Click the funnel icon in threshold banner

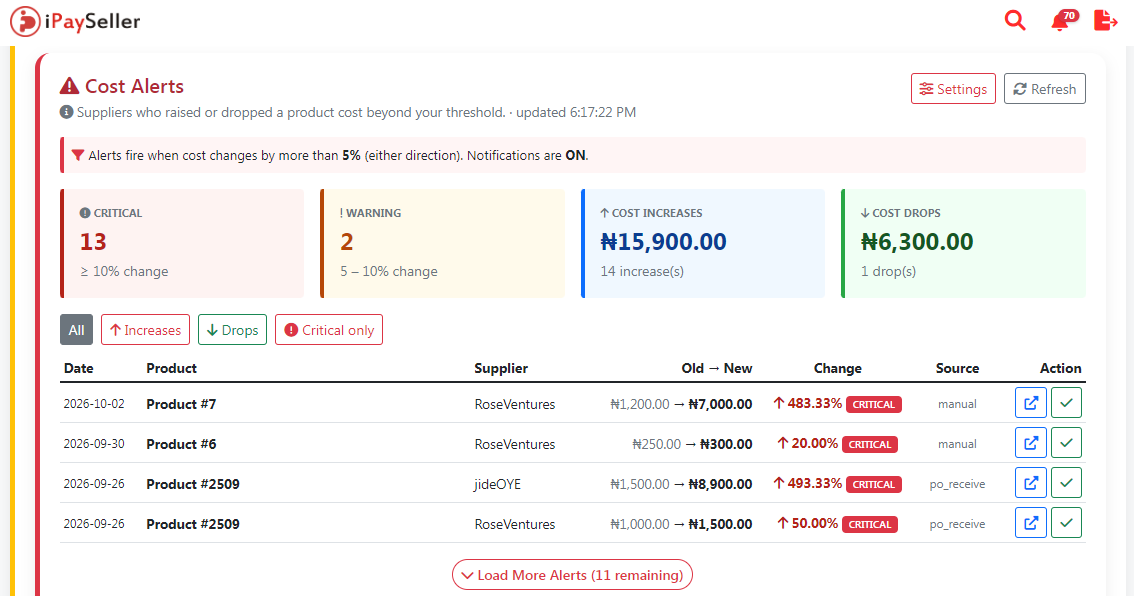[78, 156]
